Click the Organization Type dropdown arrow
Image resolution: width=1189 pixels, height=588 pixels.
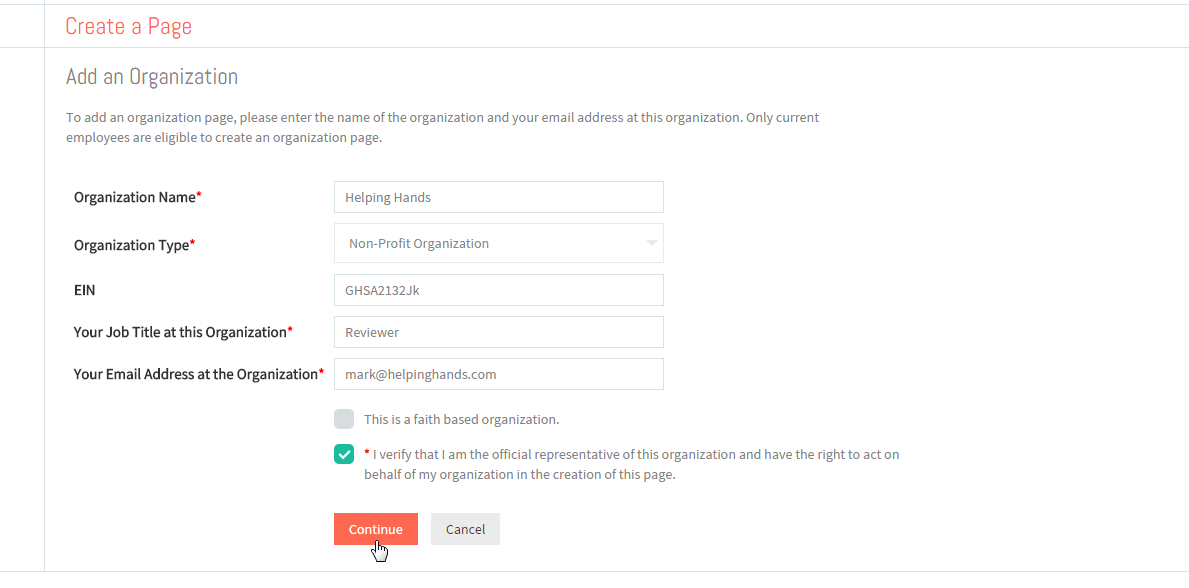click(651, 244)
